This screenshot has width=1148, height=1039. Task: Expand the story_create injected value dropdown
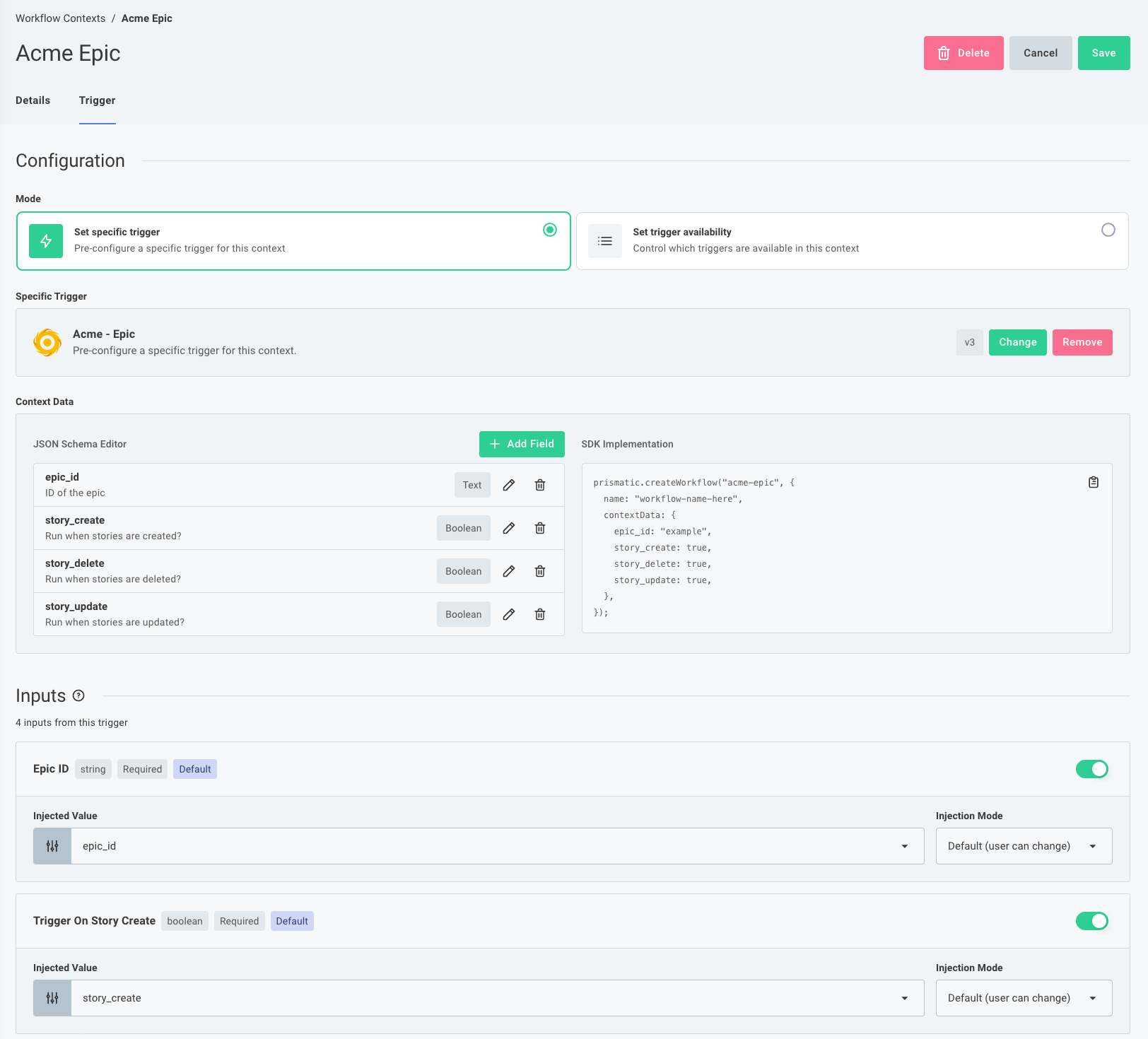[x=904, y=998]
